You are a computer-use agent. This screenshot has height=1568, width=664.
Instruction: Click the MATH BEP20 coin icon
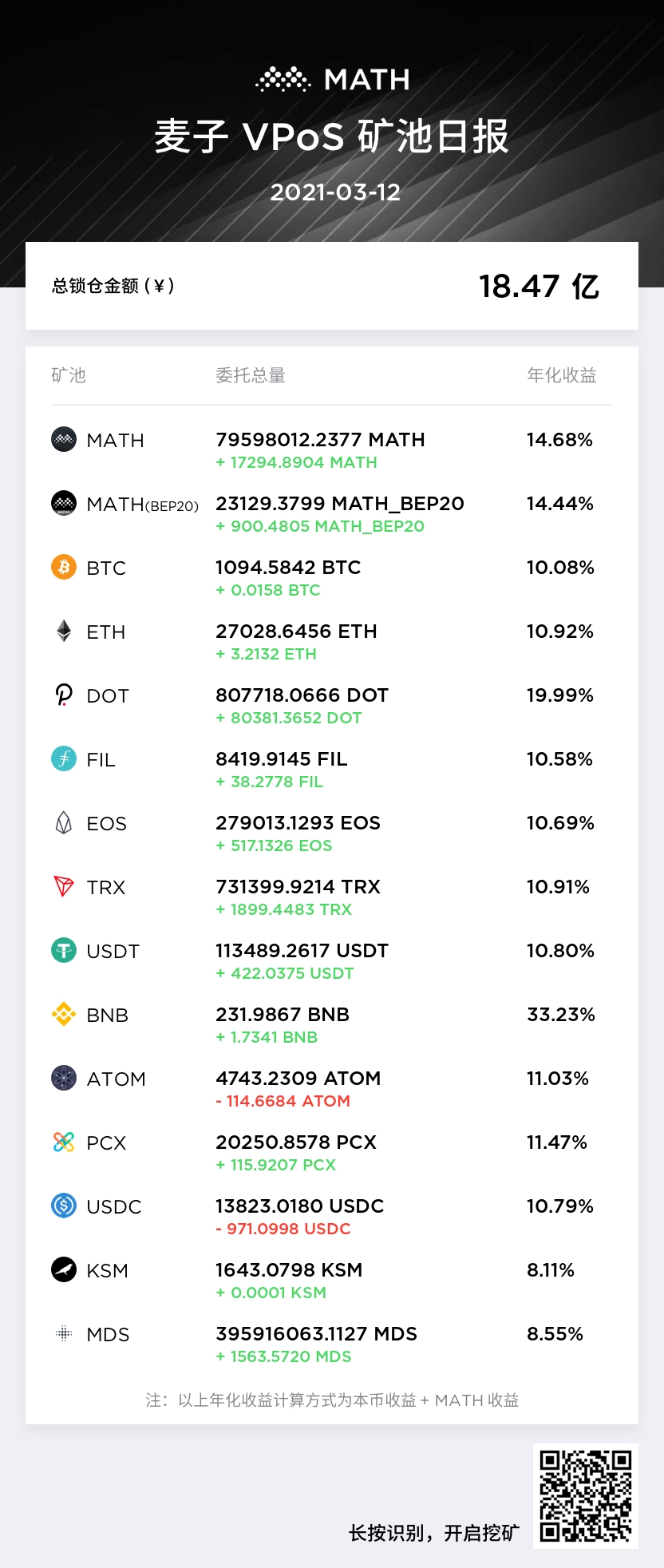(x=64, y=503)
